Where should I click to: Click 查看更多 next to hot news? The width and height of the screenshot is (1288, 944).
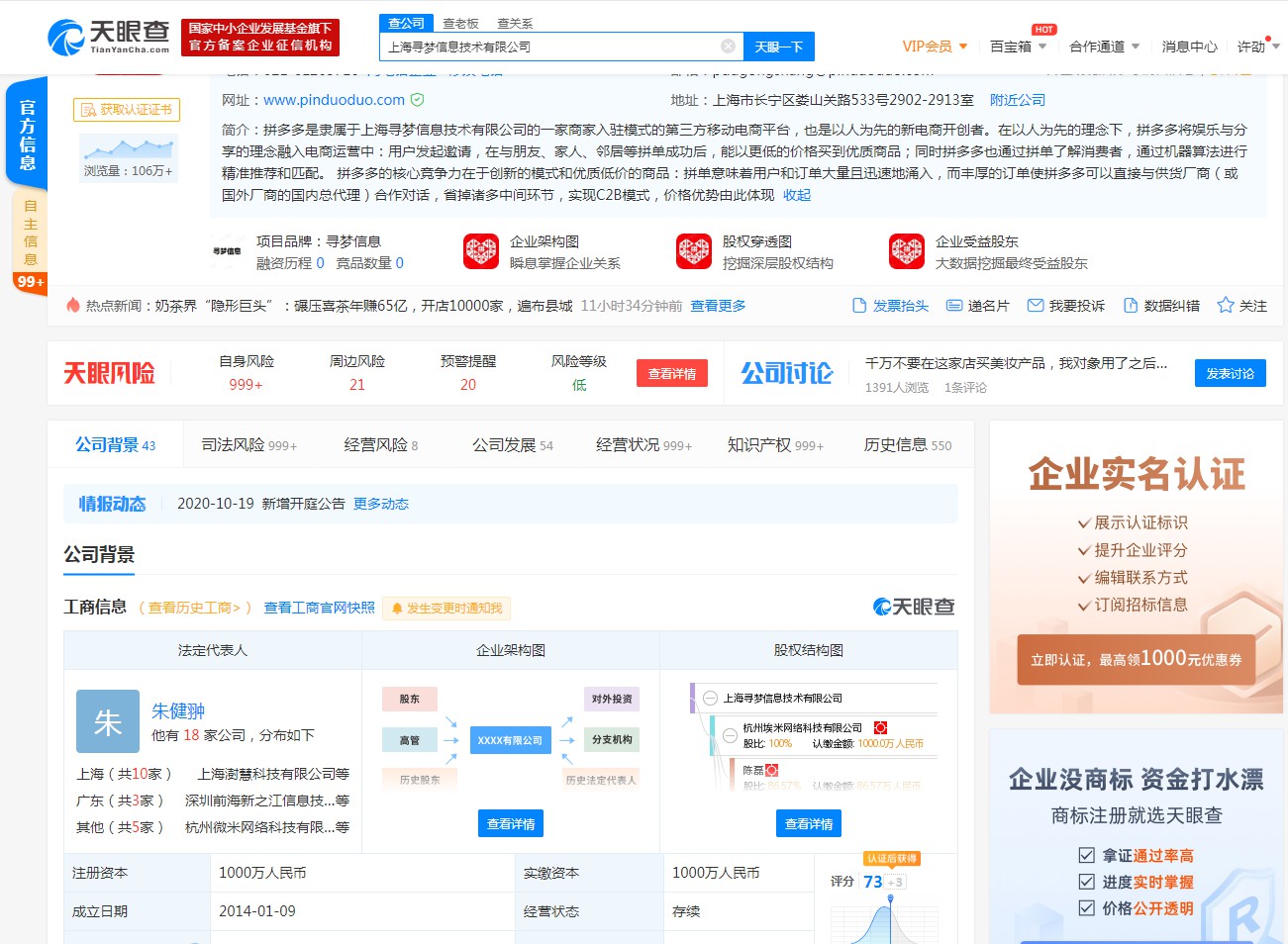[x=718, y=306]
